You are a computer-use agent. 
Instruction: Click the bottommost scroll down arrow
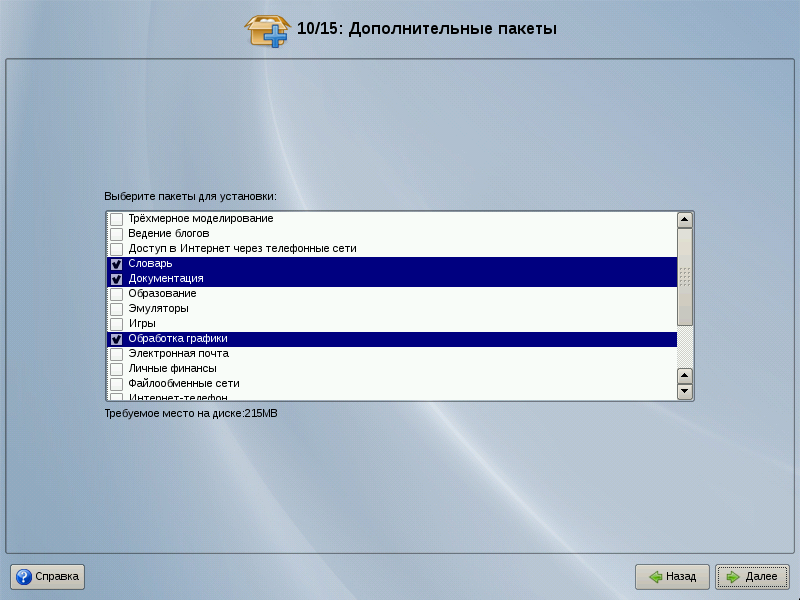pyautogui.click(x=685, y=392)
